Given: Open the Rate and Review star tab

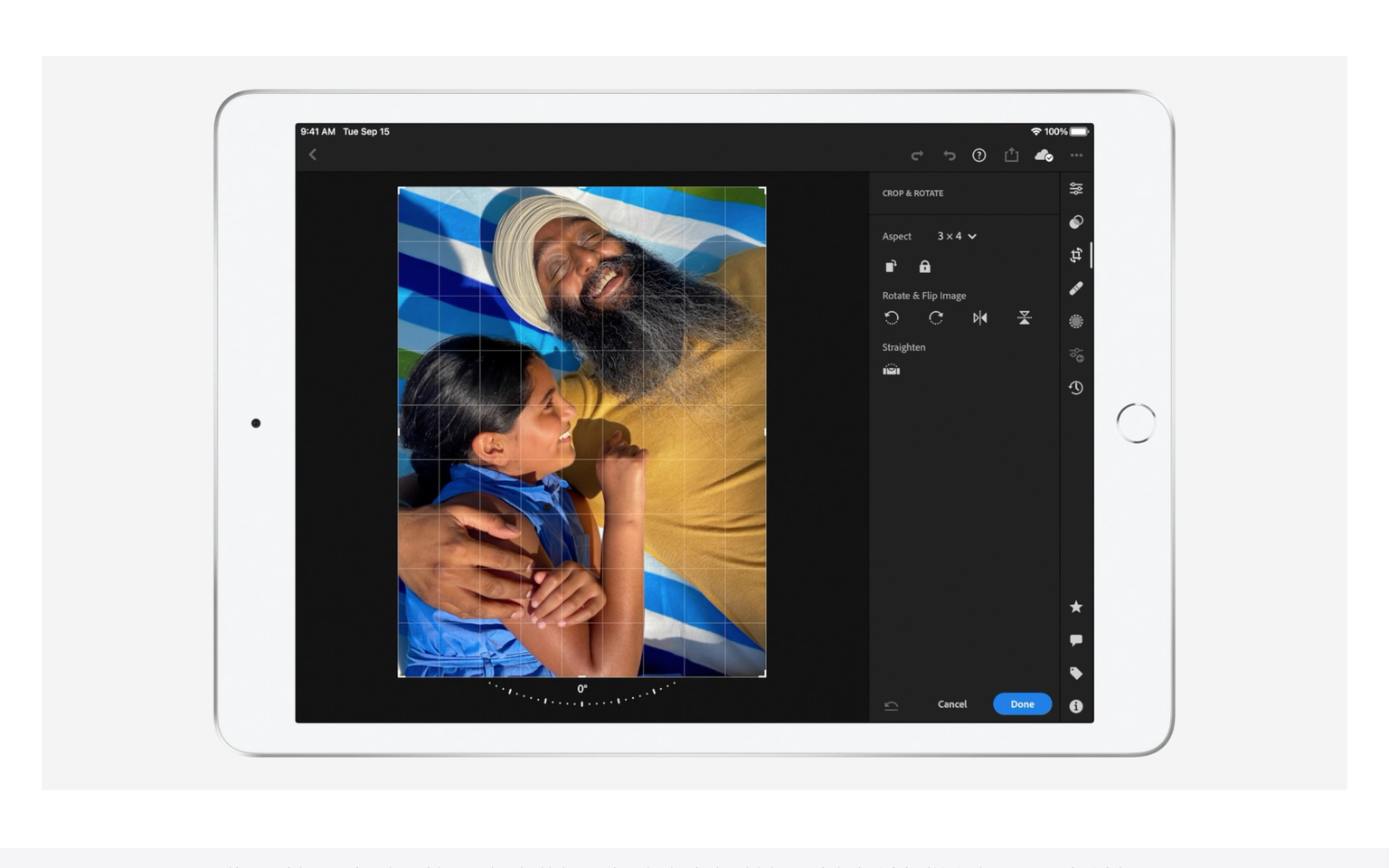Looking at the screenshot, I should (x=1076, y=607).
